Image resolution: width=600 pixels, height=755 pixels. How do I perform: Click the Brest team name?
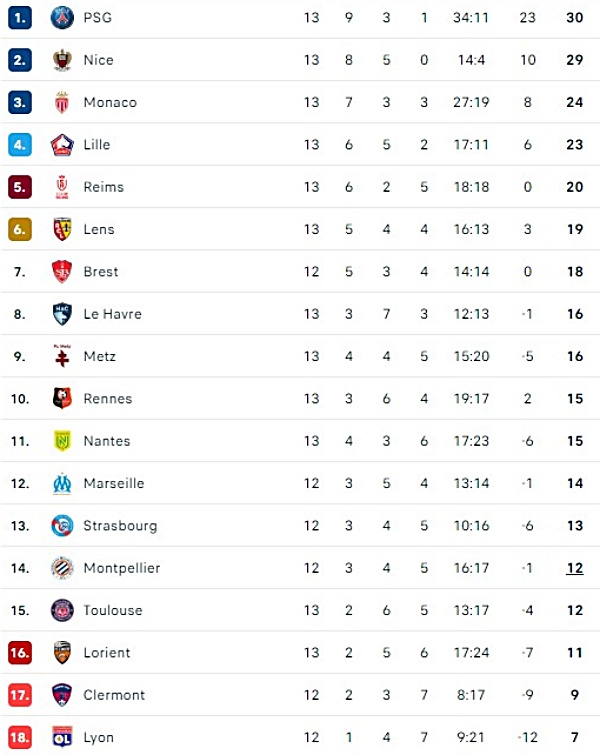(101, 272)
